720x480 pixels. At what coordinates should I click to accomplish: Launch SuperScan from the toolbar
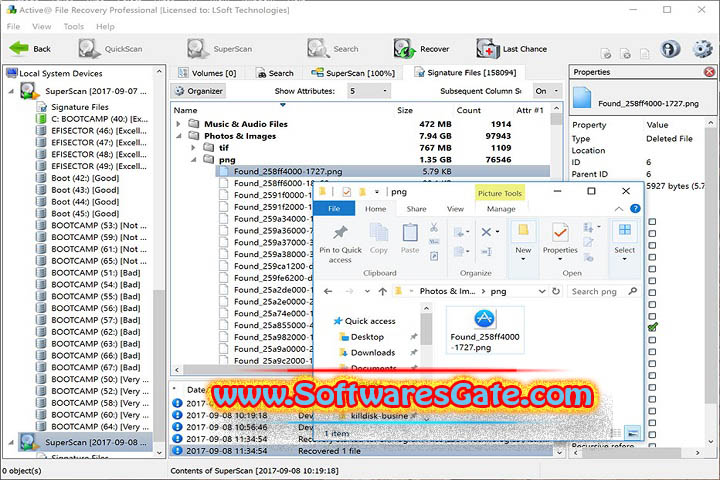[x=219, y=49]
